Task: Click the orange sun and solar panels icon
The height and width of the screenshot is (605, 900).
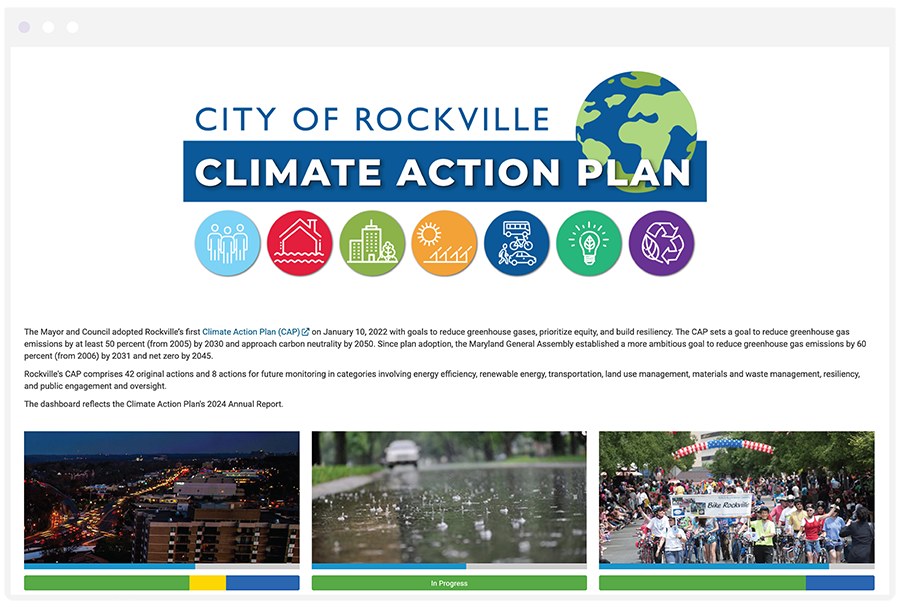Action: tap(444, 243)
